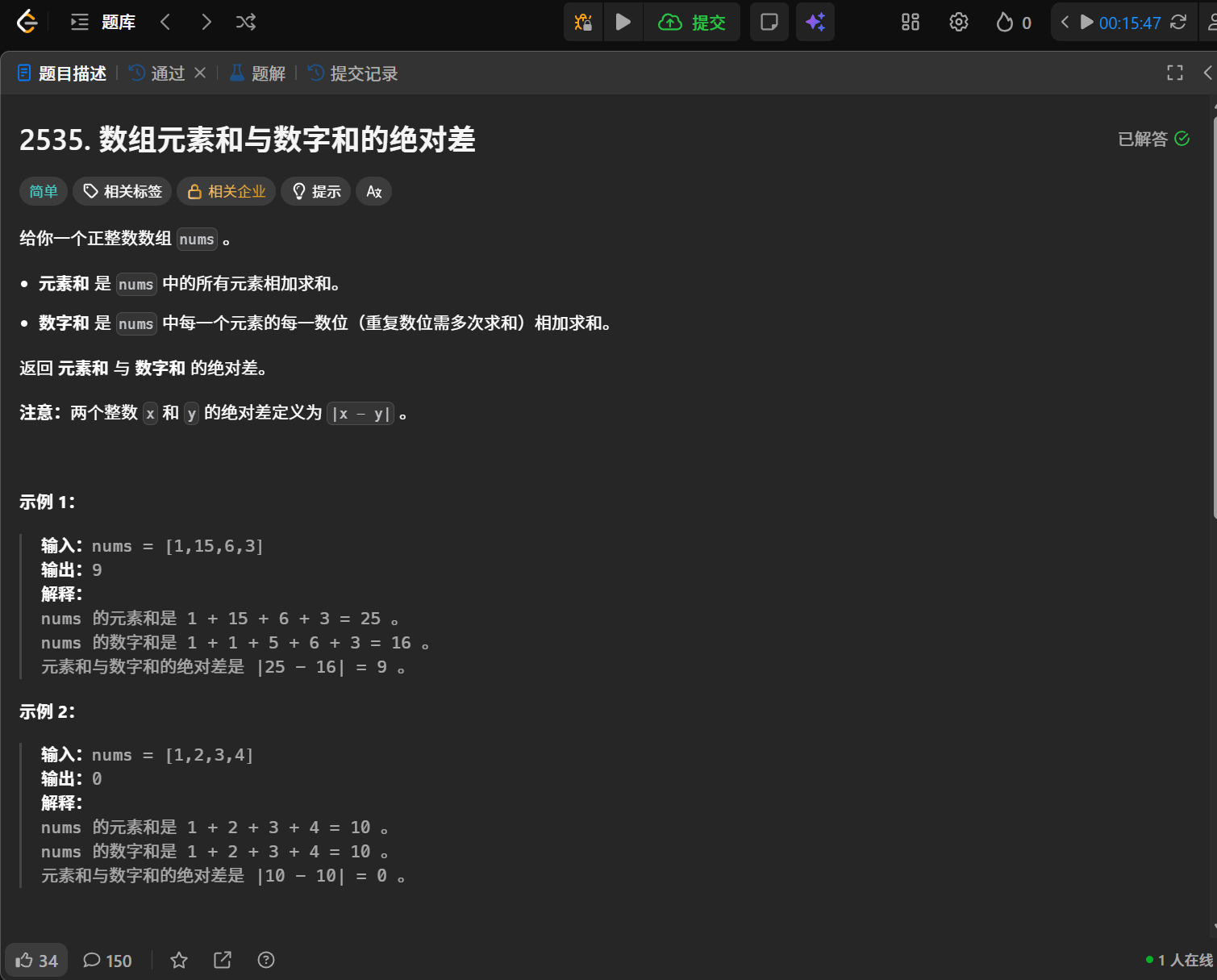This screenshot has width=1217, height=980.
Task: Click the problem title 2535
Action: tap(248, 140)
